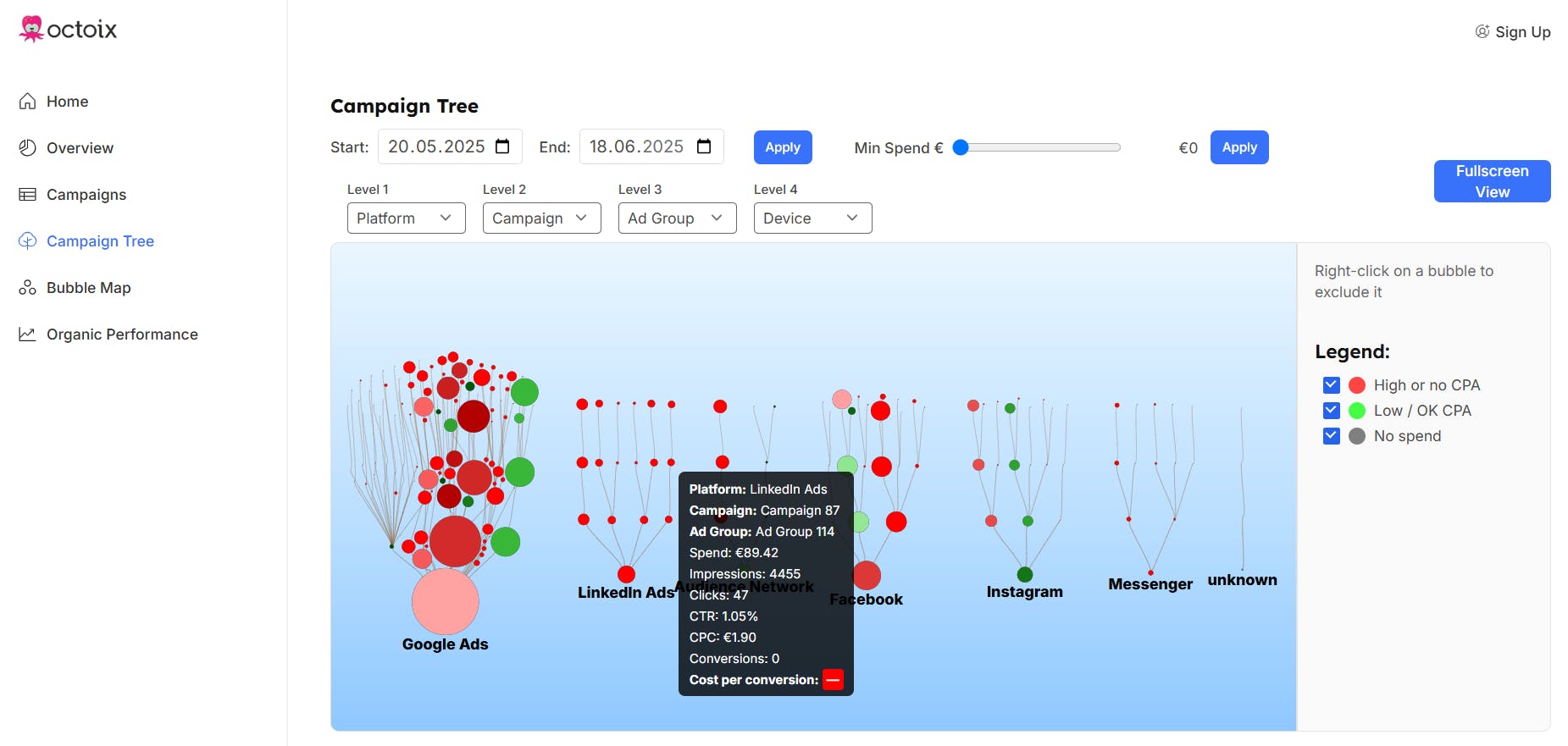Select the Messenger root node
Screen dimensions: 1568x746
pyautogui.click(x=1150, y=572)
